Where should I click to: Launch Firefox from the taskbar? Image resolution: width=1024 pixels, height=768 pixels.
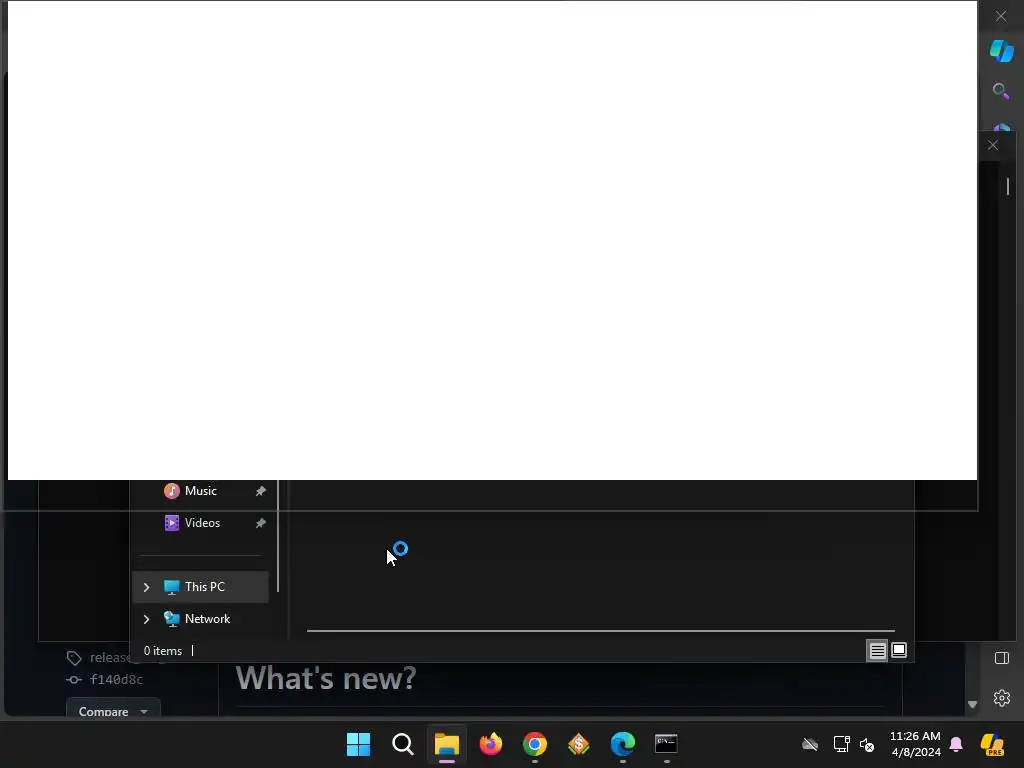coord(490,744)
